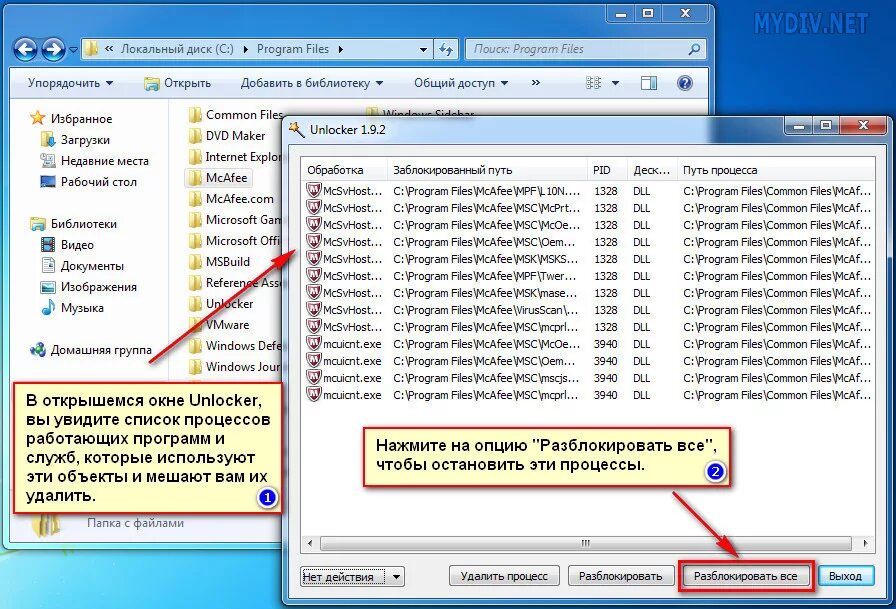Select the McAfee folder
896x609 pixels.
coord(218,178)
